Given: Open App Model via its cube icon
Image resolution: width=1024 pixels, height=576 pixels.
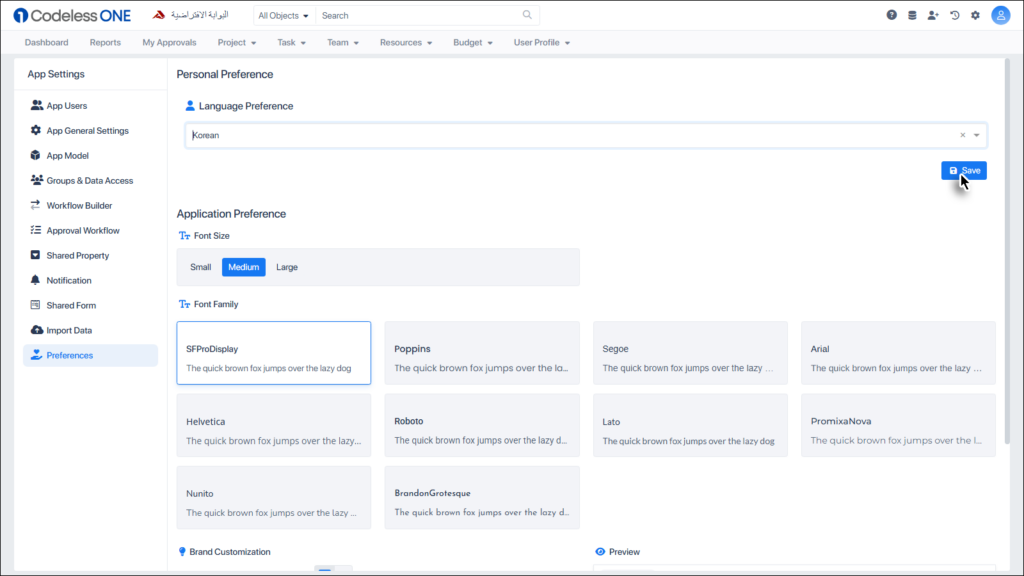Looking at the screenshot, I should [x=35, y=155].
